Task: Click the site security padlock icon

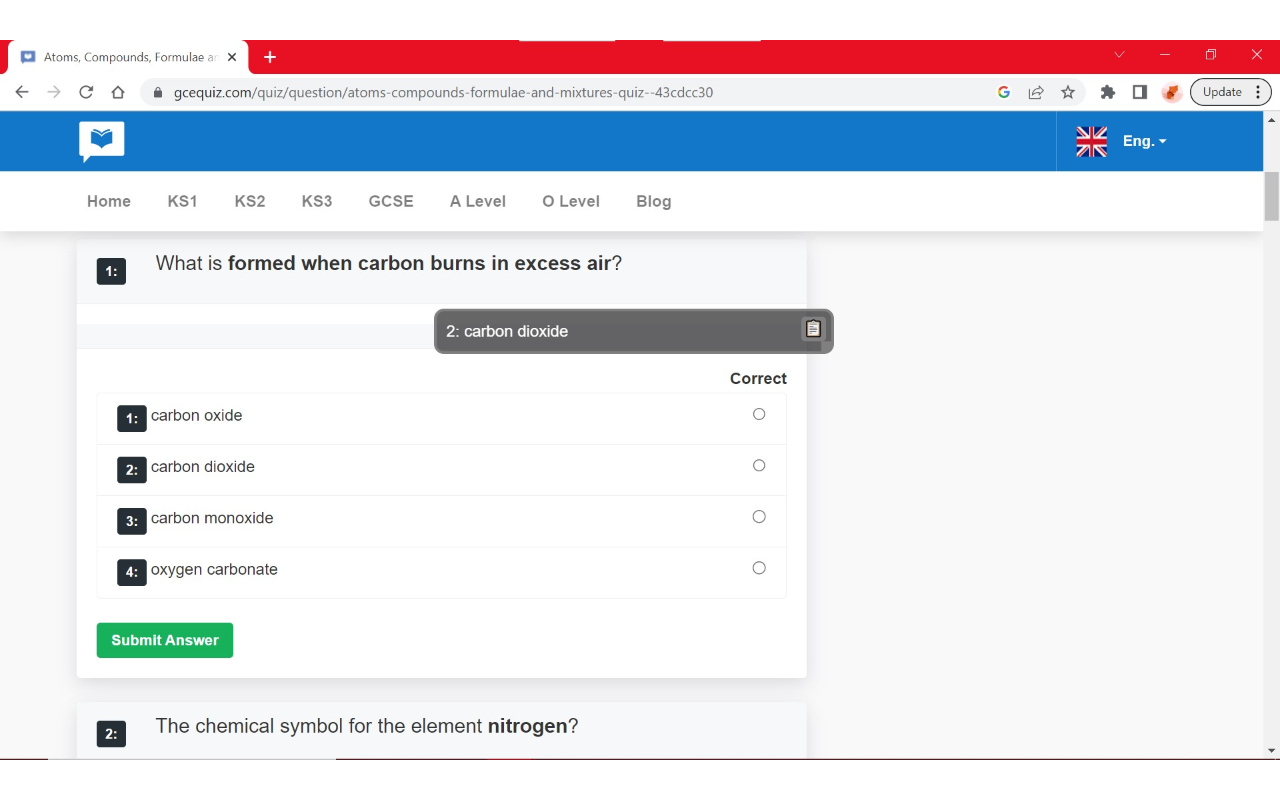Action: tap(157, 91)
